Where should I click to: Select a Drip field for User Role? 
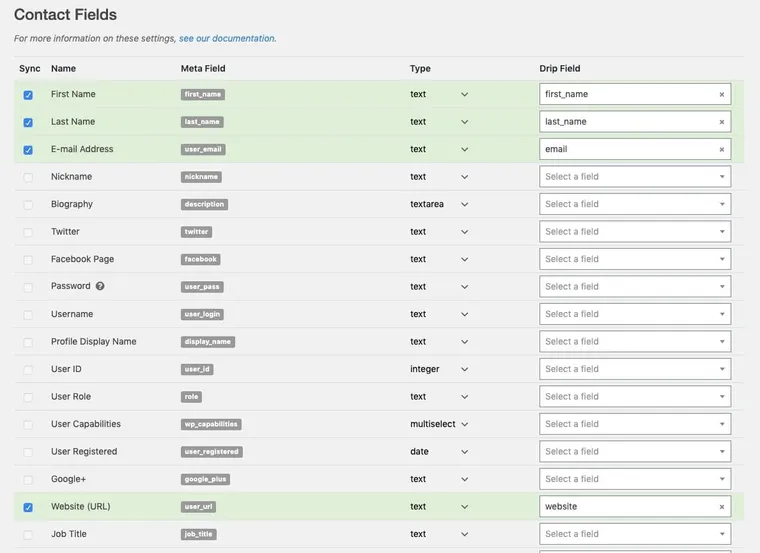(x=635, y=396)
